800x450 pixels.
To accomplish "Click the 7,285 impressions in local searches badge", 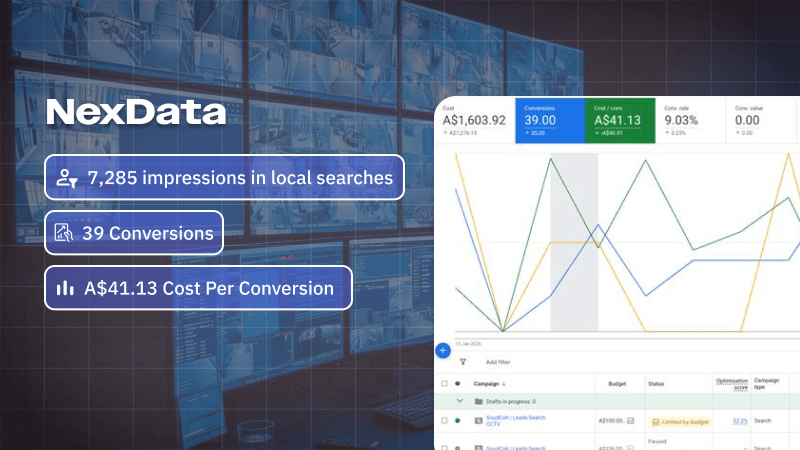I will tap(224, 178).
